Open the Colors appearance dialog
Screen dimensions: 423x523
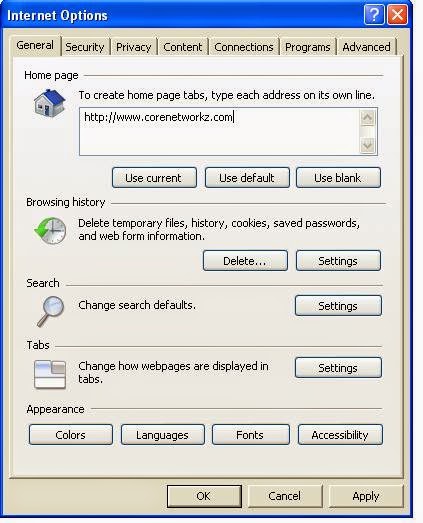click(x=71, y=435)
